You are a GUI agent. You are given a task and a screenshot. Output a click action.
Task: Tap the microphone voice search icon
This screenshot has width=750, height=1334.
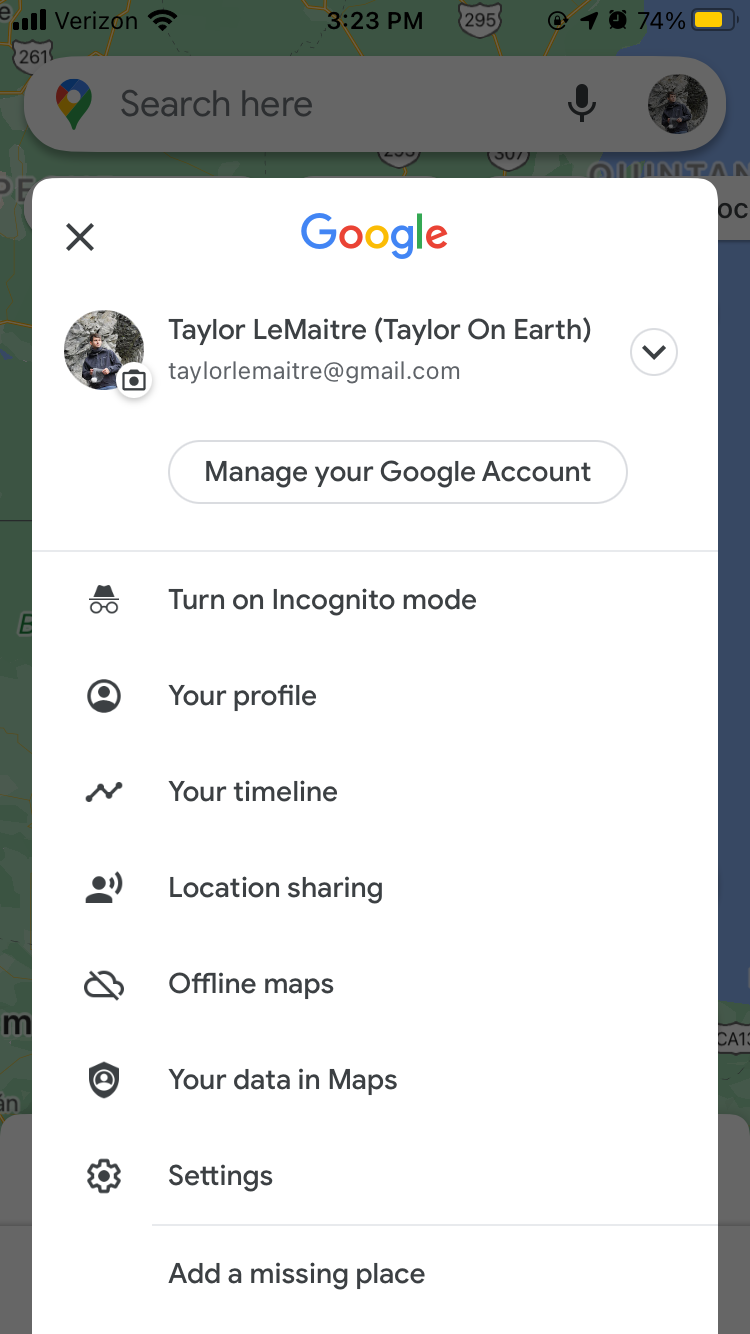tap(582, 104)
